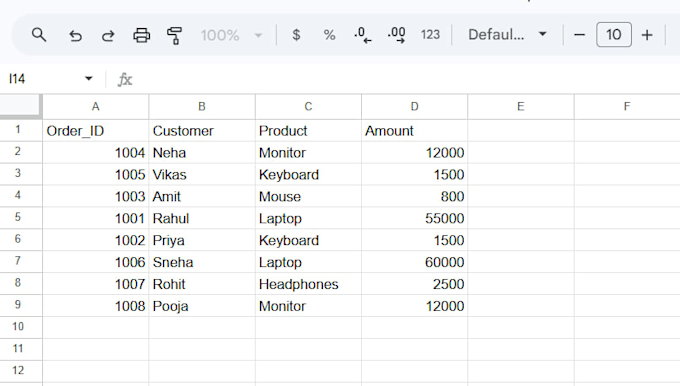This screenshot has width=680, height=386.
Task: Click the cell containing 1004
Action: point(95,153)
